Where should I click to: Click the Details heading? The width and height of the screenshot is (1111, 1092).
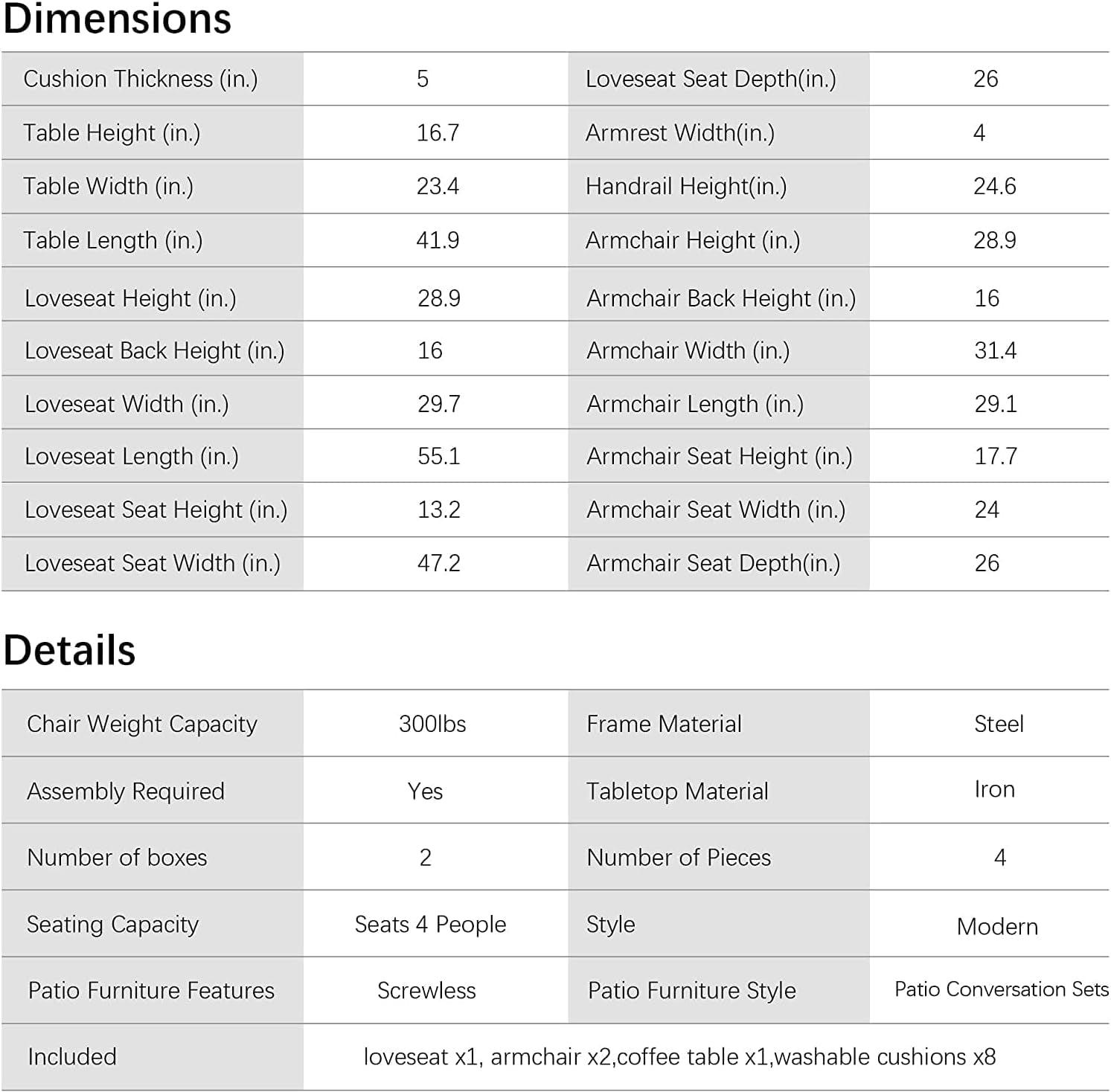point(70,649)
